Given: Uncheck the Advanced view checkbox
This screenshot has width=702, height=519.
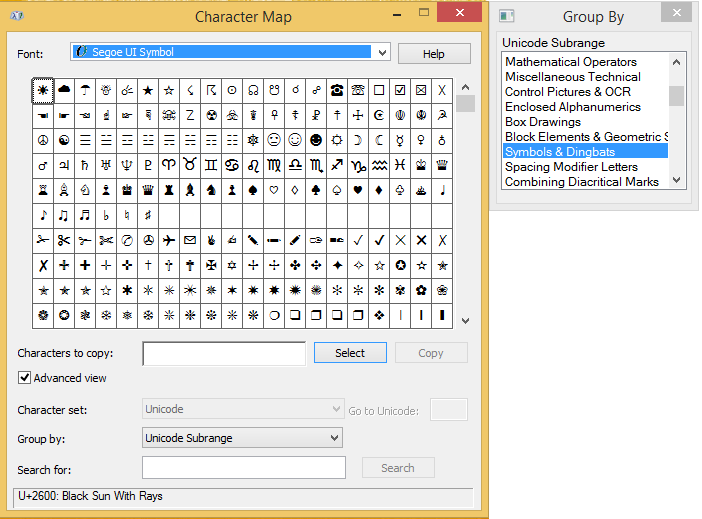Looking at the screenshot, I should [25, 378].
